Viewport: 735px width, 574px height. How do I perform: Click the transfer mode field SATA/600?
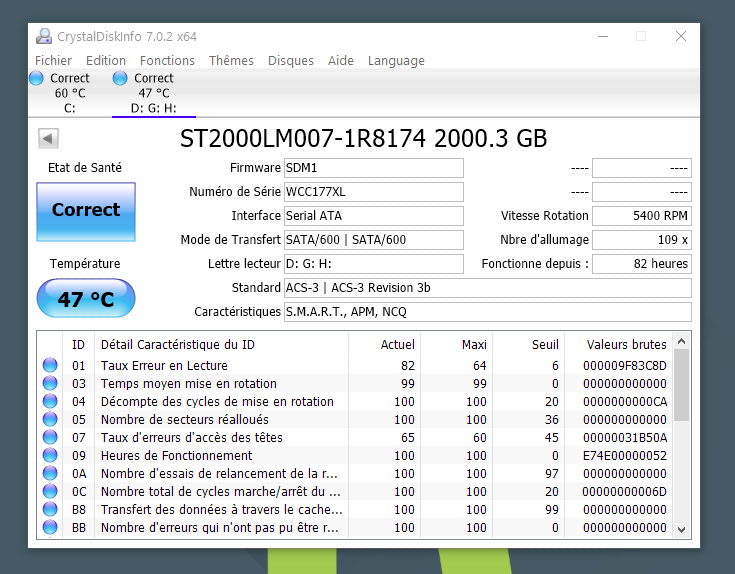point(374,239)
